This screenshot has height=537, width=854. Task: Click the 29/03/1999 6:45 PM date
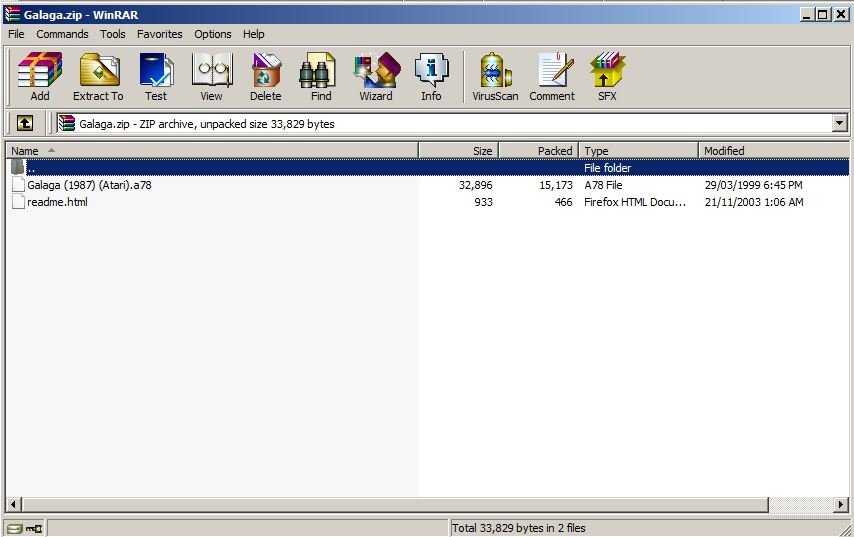click(x=753, y=185)
